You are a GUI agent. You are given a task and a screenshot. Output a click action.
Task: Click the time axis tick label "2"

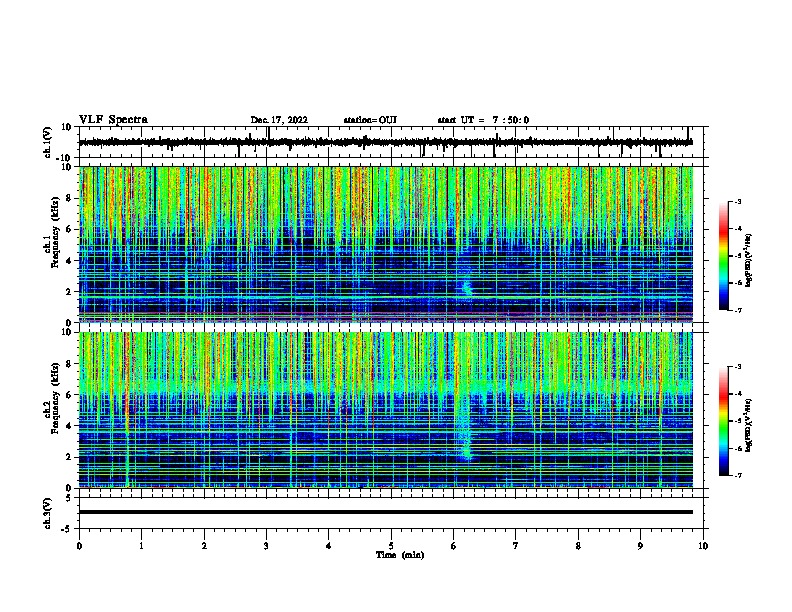[204, 546]
